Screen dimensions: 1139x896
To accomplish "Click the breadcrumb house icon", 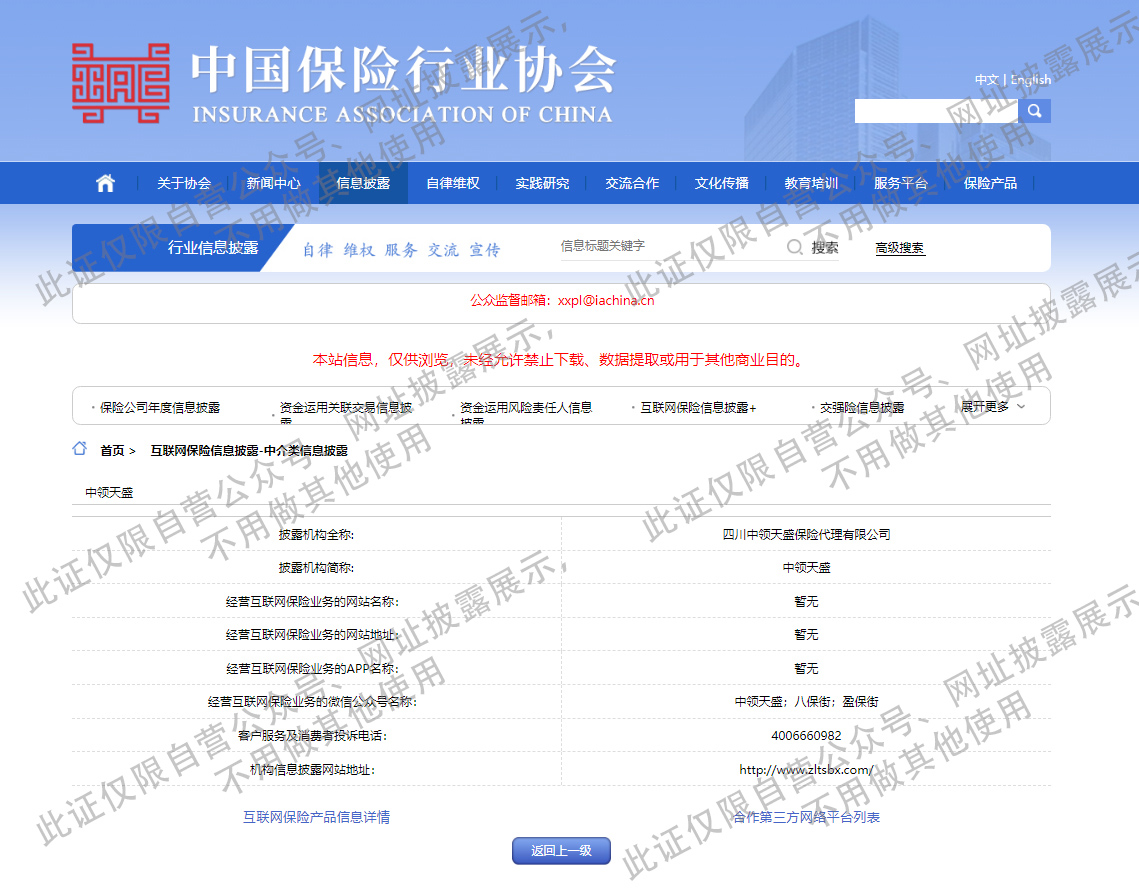I will tap(80, 449).
